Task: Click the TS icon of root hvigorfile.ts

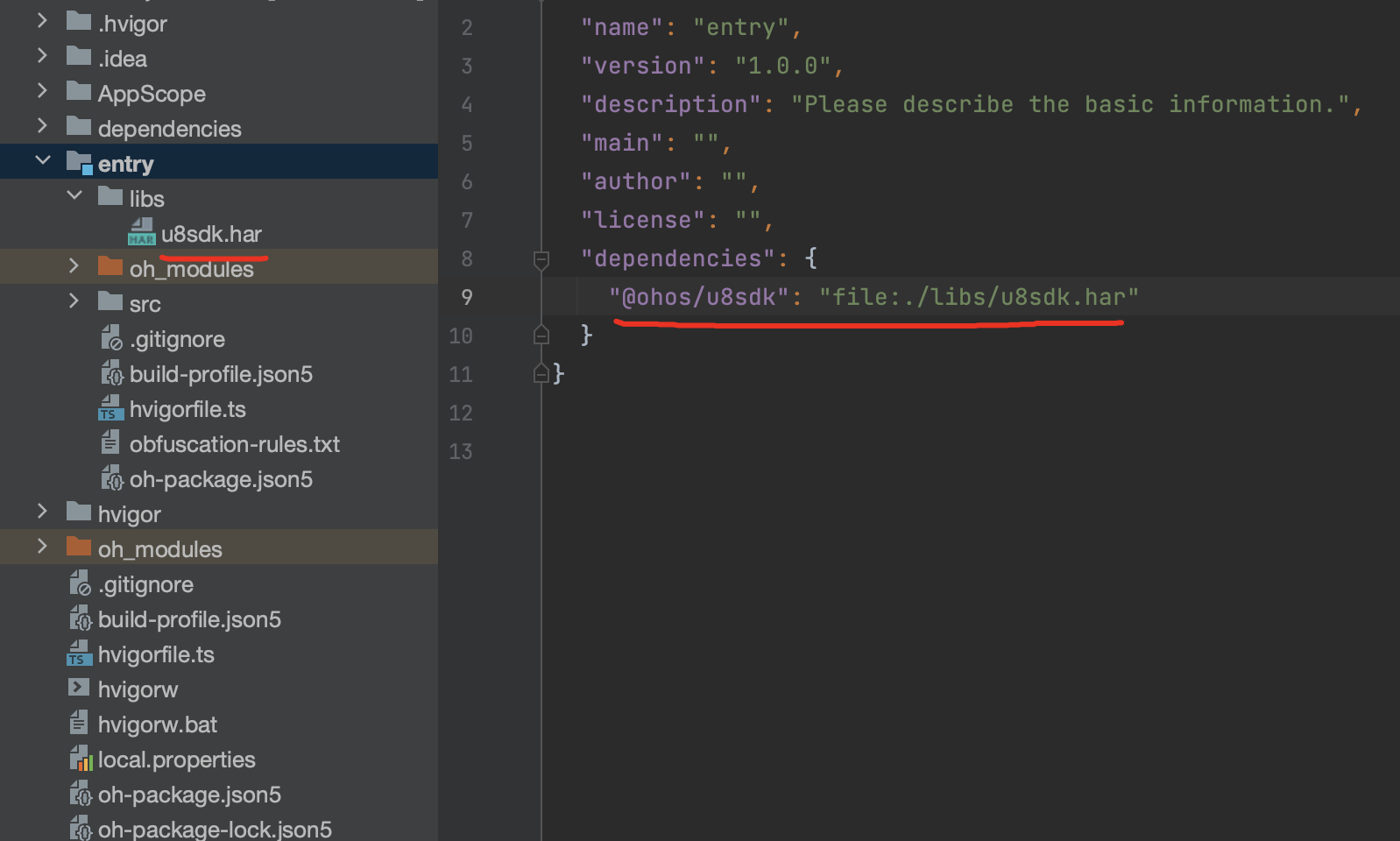Action: click(x=79, y=653)
